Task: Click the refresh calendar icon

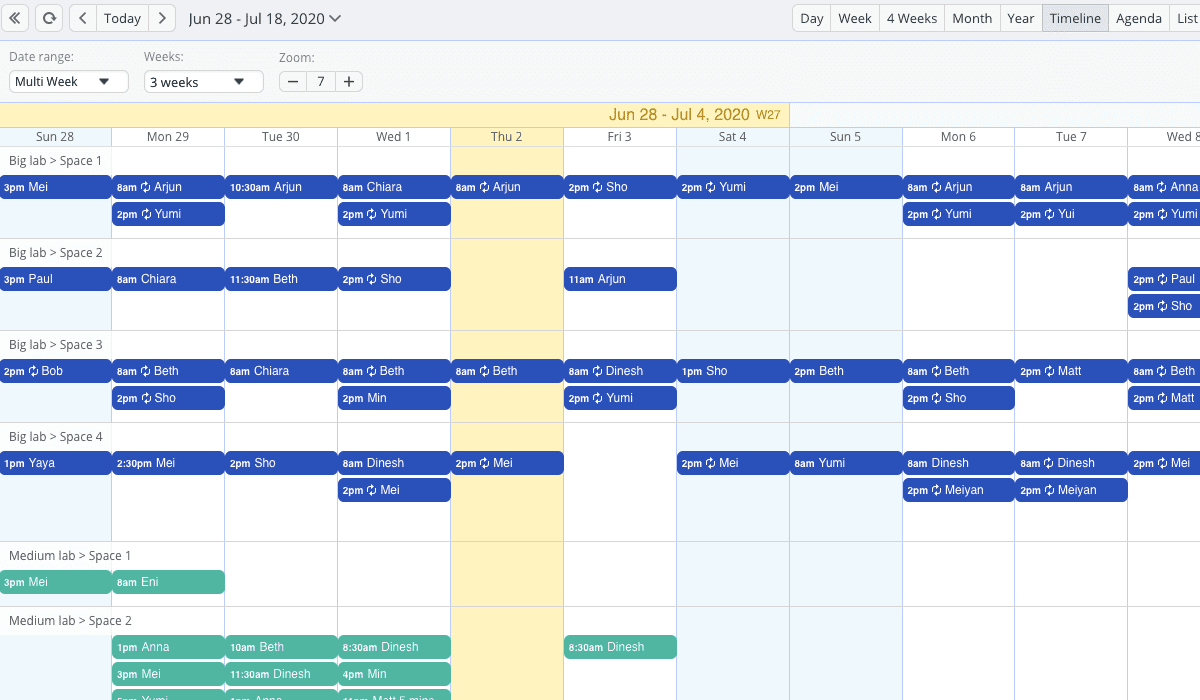Action: (48, 18)
